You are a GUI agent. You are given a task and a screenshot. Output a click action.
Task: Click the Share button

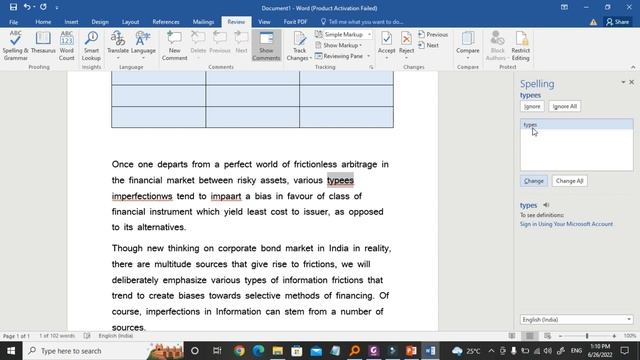pyautogui.click(x=618, y=22)
